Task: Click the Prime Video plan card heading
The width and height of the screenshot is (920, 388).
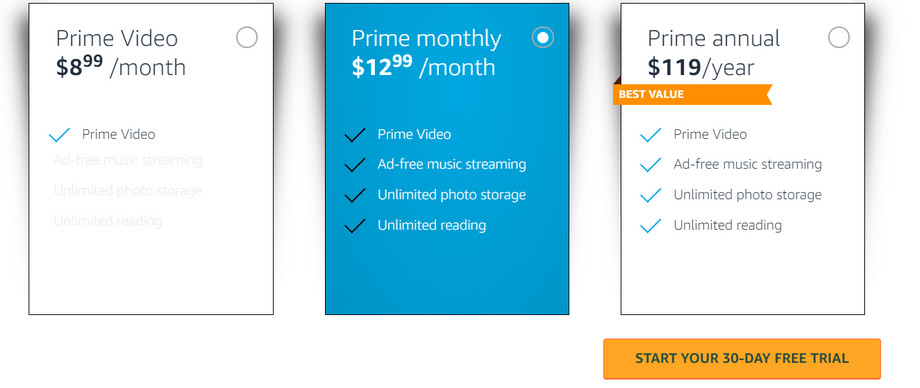Action: (117, 39)
